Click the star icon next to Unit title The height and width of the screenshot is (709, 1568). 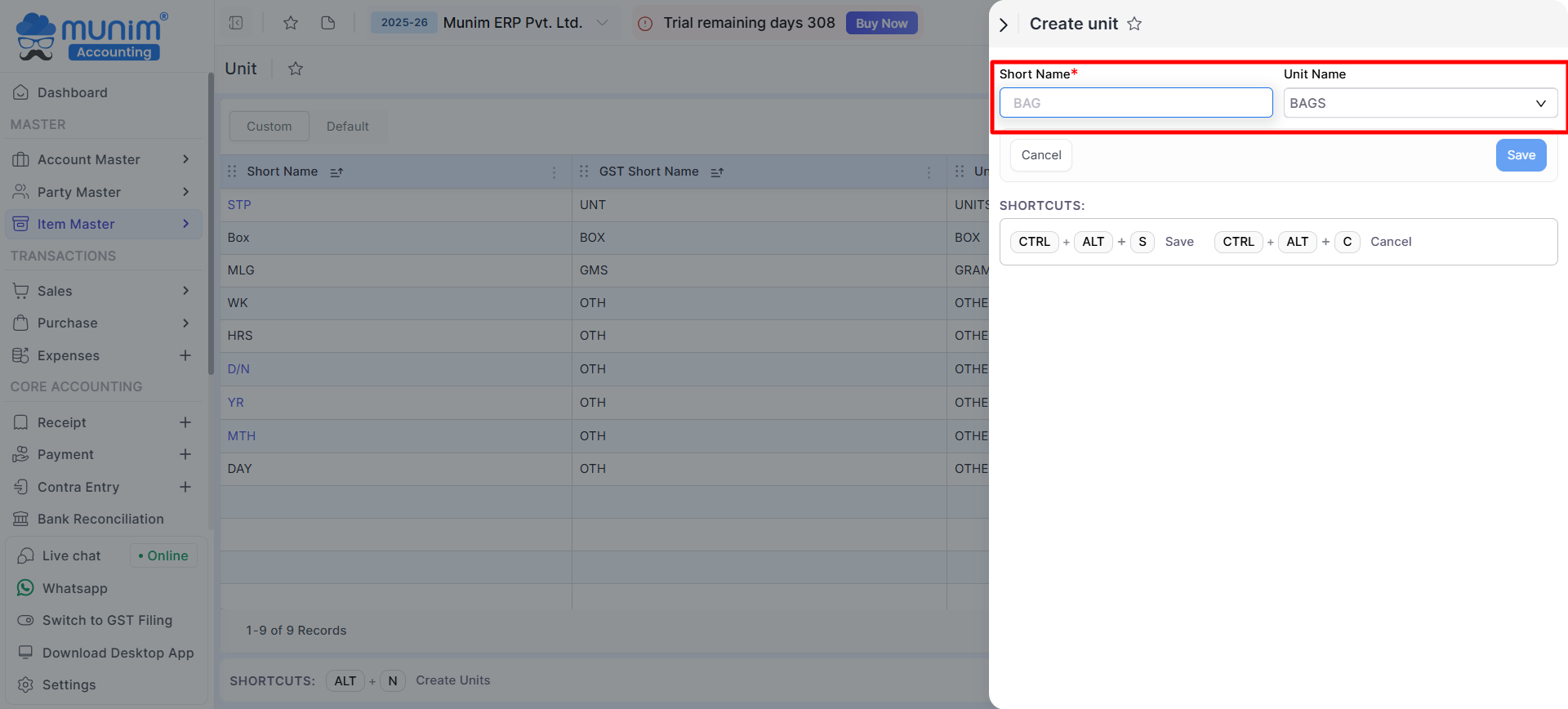(x=296, y=69)
